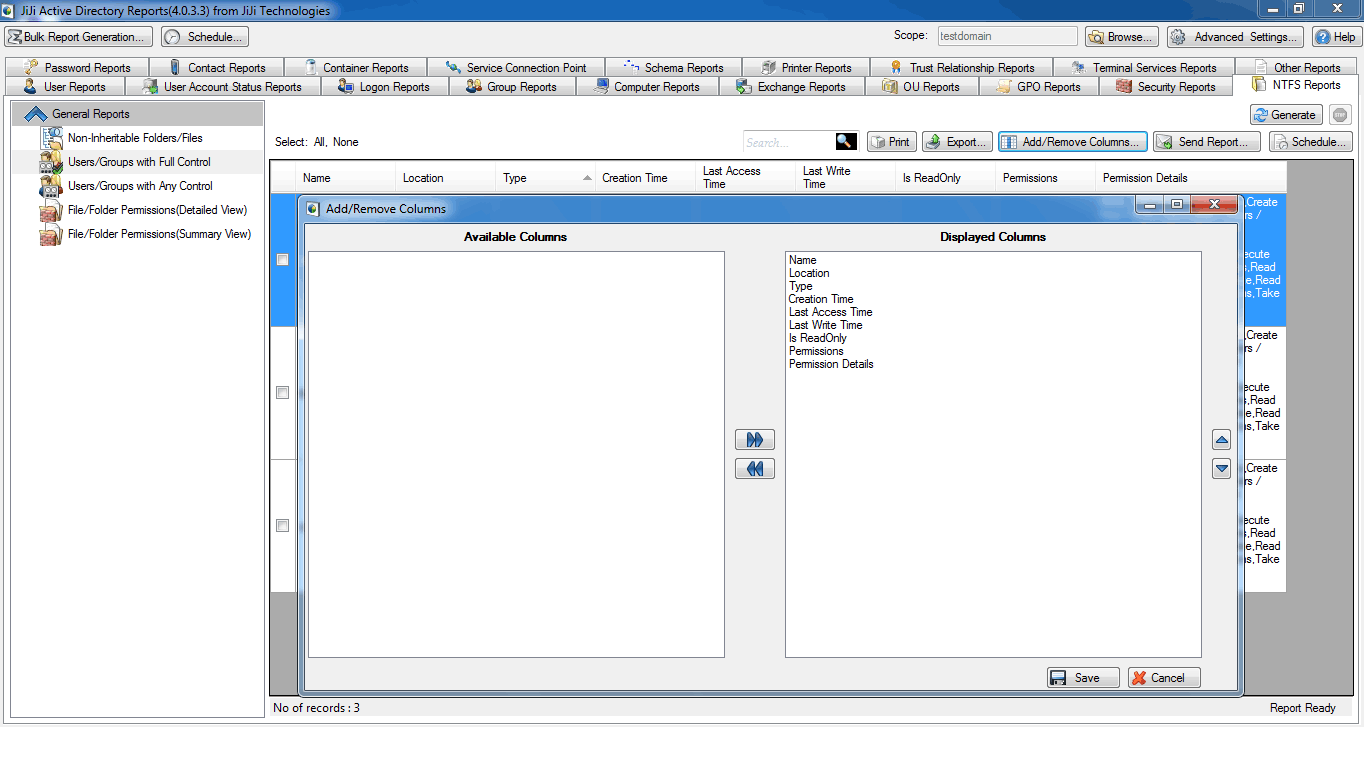Click into the Search field
1364x768 pixels.
click(789, 142)
